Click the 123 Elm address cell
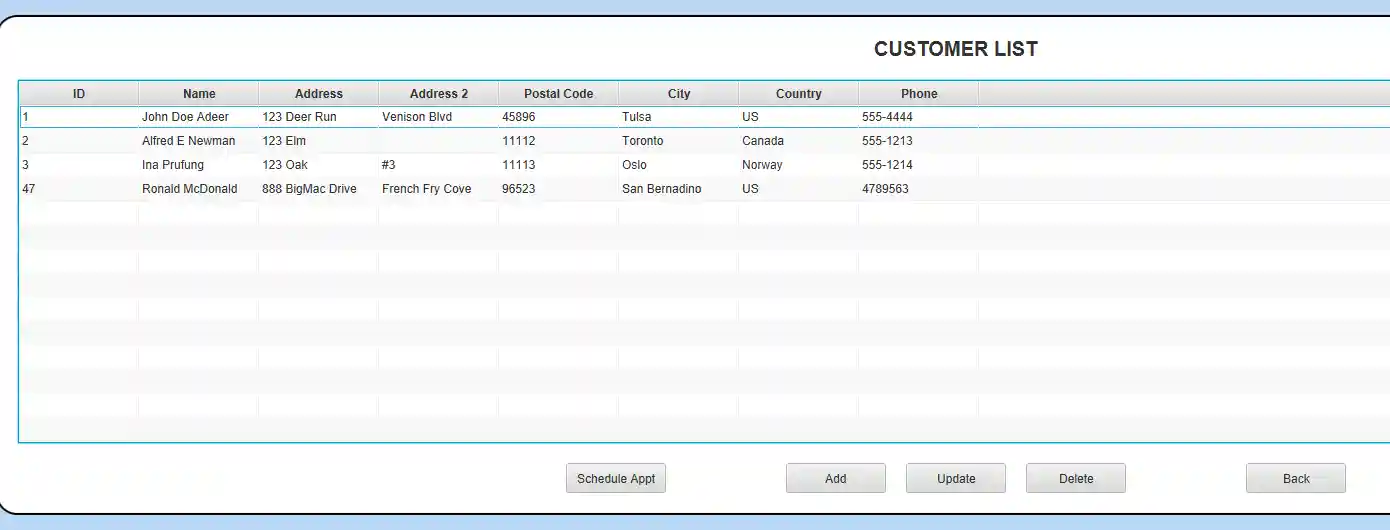1390x530 pixels. coord(318,141)
